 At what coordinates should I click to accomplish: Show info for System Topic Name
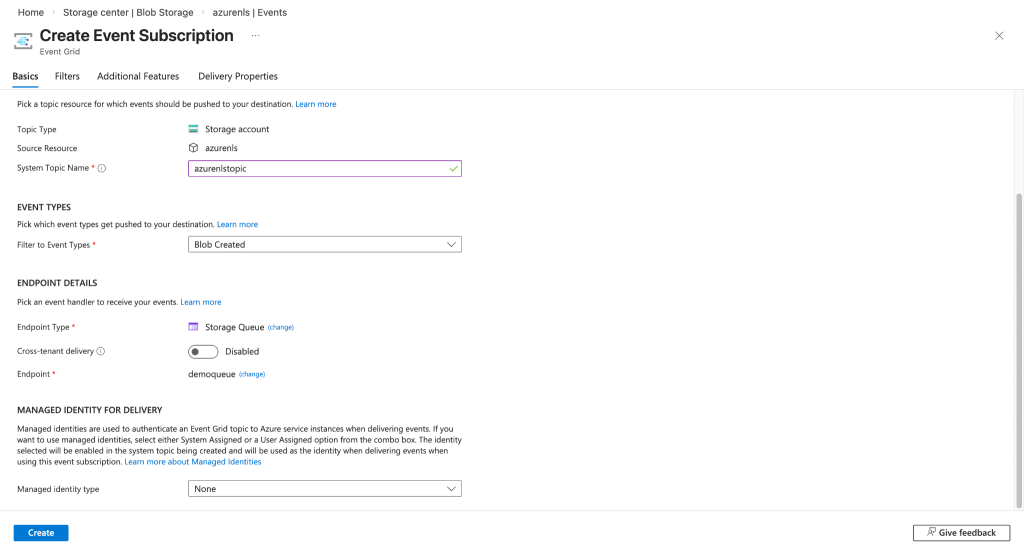[x=102, y=168]
